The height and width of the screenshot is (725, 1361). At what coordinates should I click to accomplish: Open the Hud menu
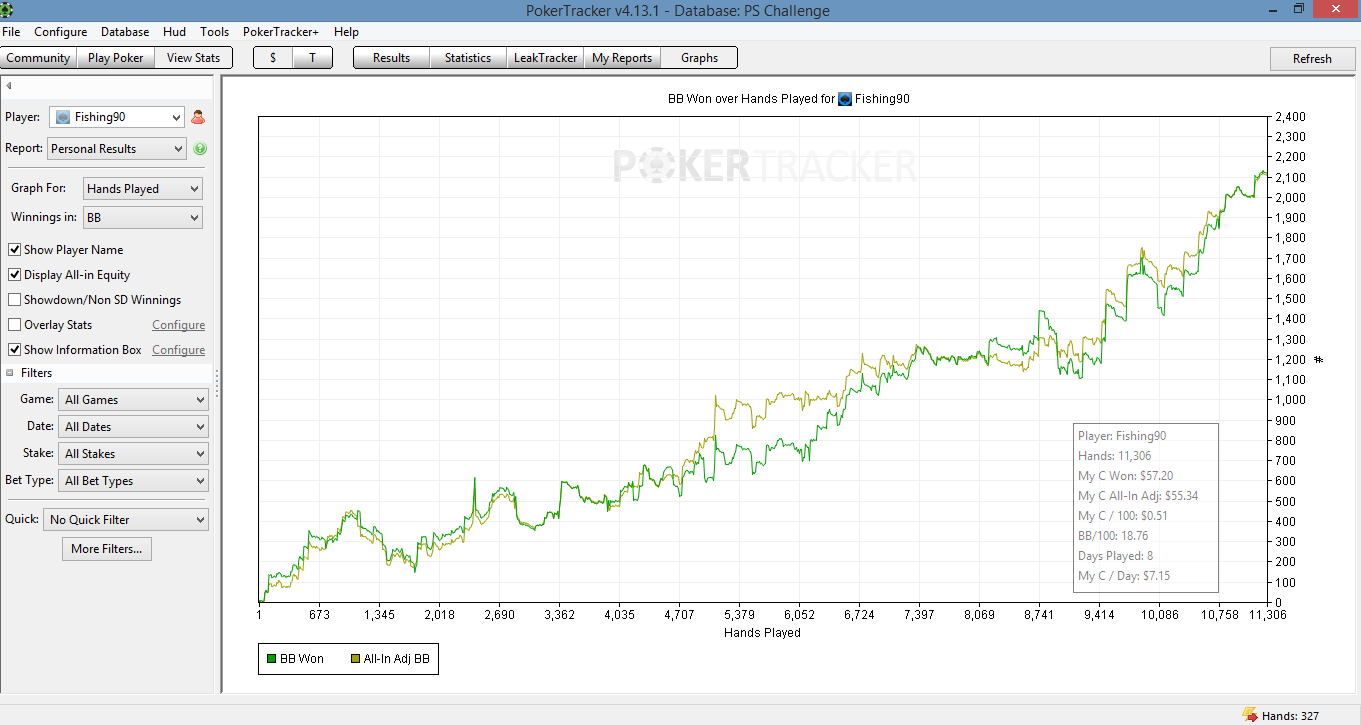tap(174, 32)
